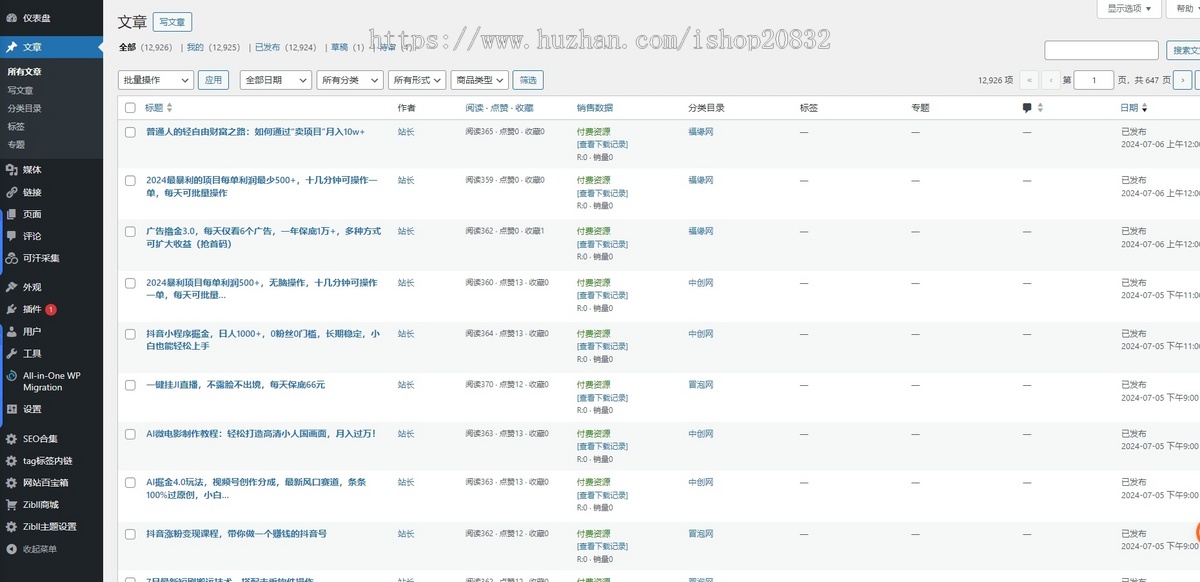
Task: Click the 搜索文章 search button
Action: point(1184,50)
